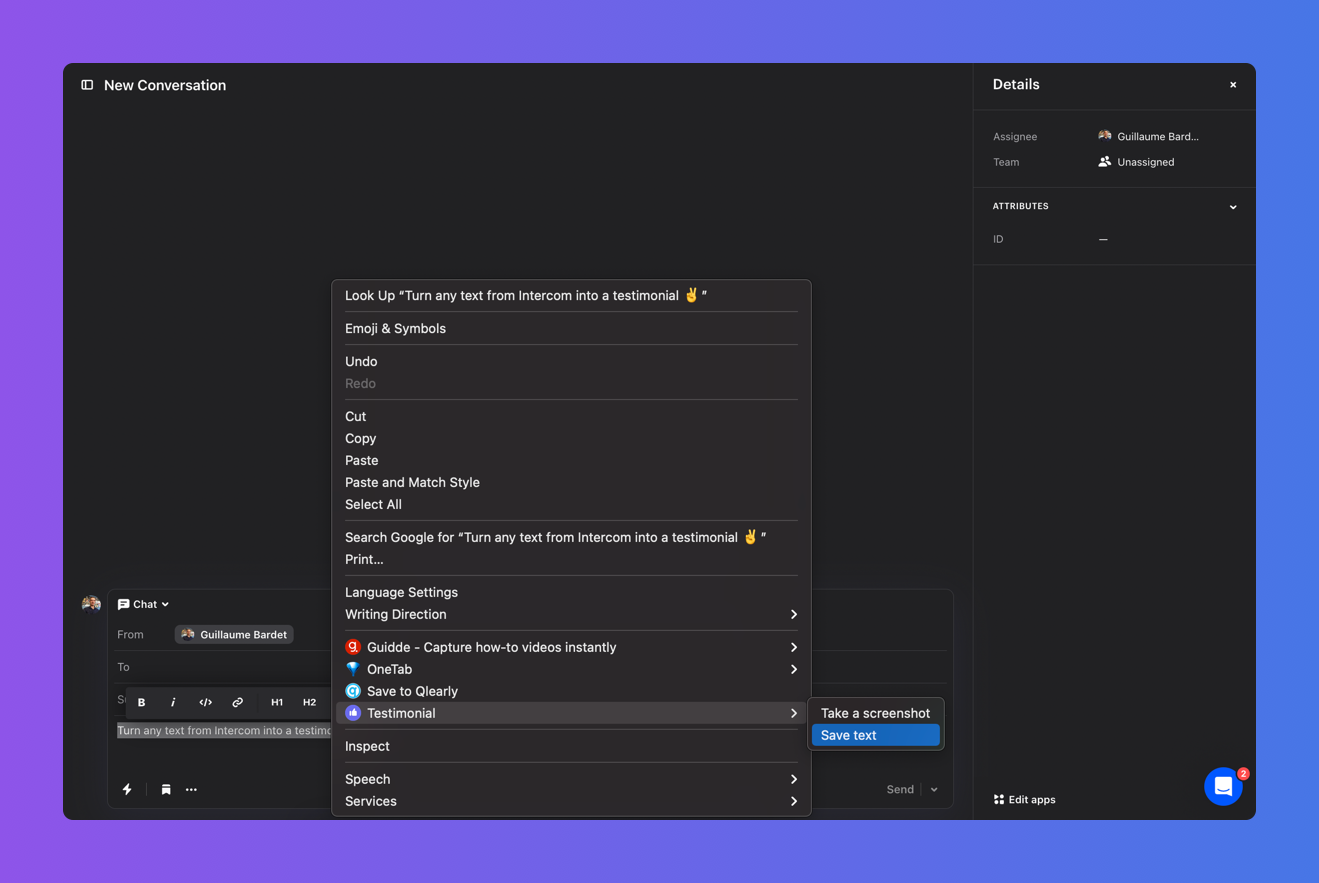
Task: Close the Details panel
Action: [1233, 85]
